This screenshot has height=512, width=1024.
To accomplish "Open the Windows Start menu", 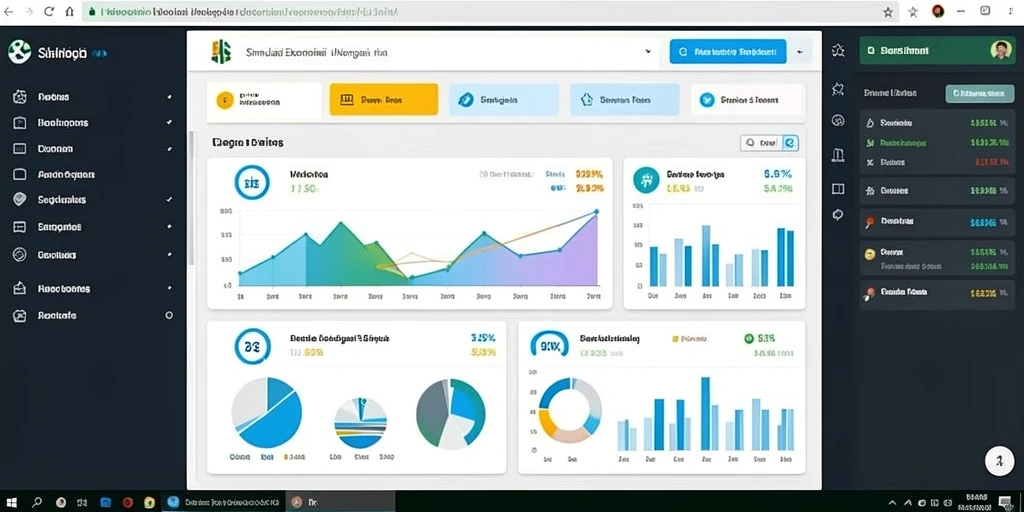I will 11,502.
